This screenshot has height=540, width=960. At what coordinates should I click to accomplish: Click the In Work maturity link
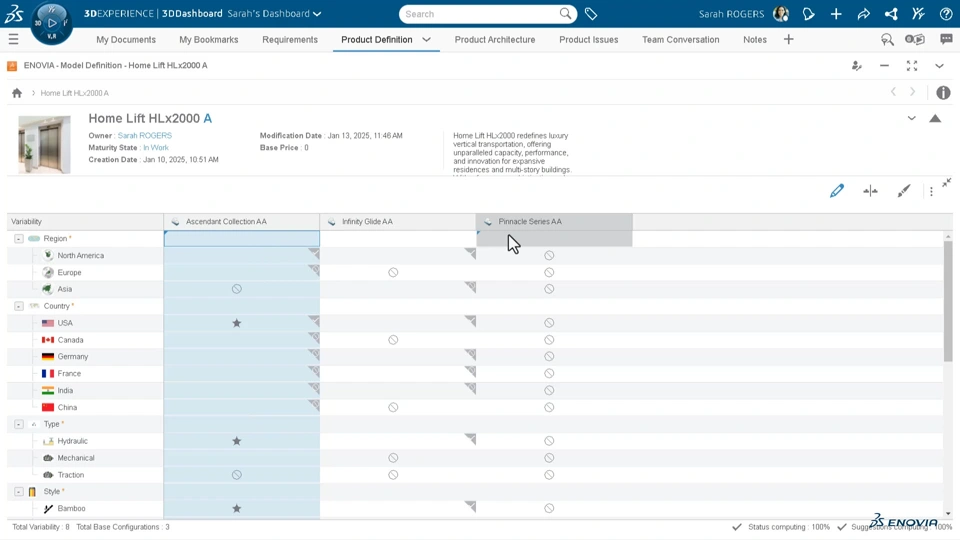click(x=156, y=148)
